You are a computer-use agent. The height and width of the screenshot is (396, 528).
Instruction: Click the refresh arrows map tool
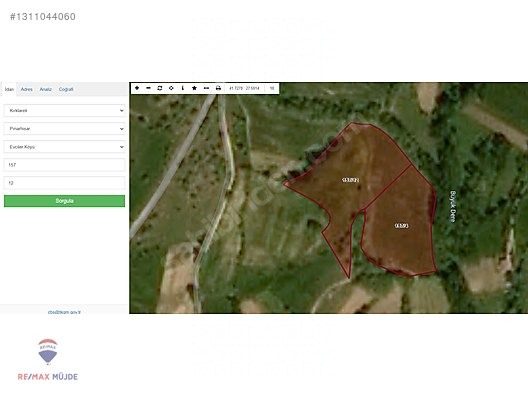coord(160,88)
